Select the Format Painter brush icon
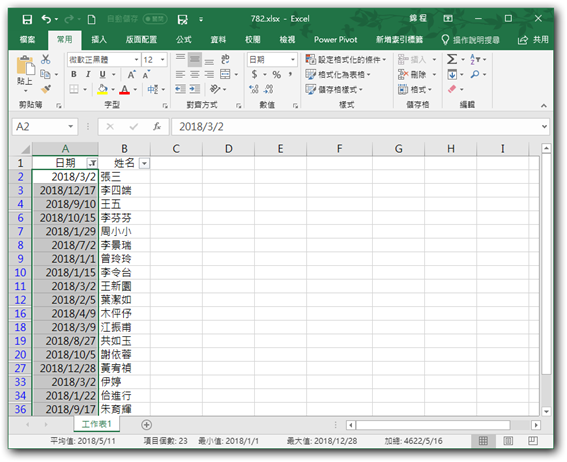This screenshot has height=462, width=567. [x=46, y=89]
